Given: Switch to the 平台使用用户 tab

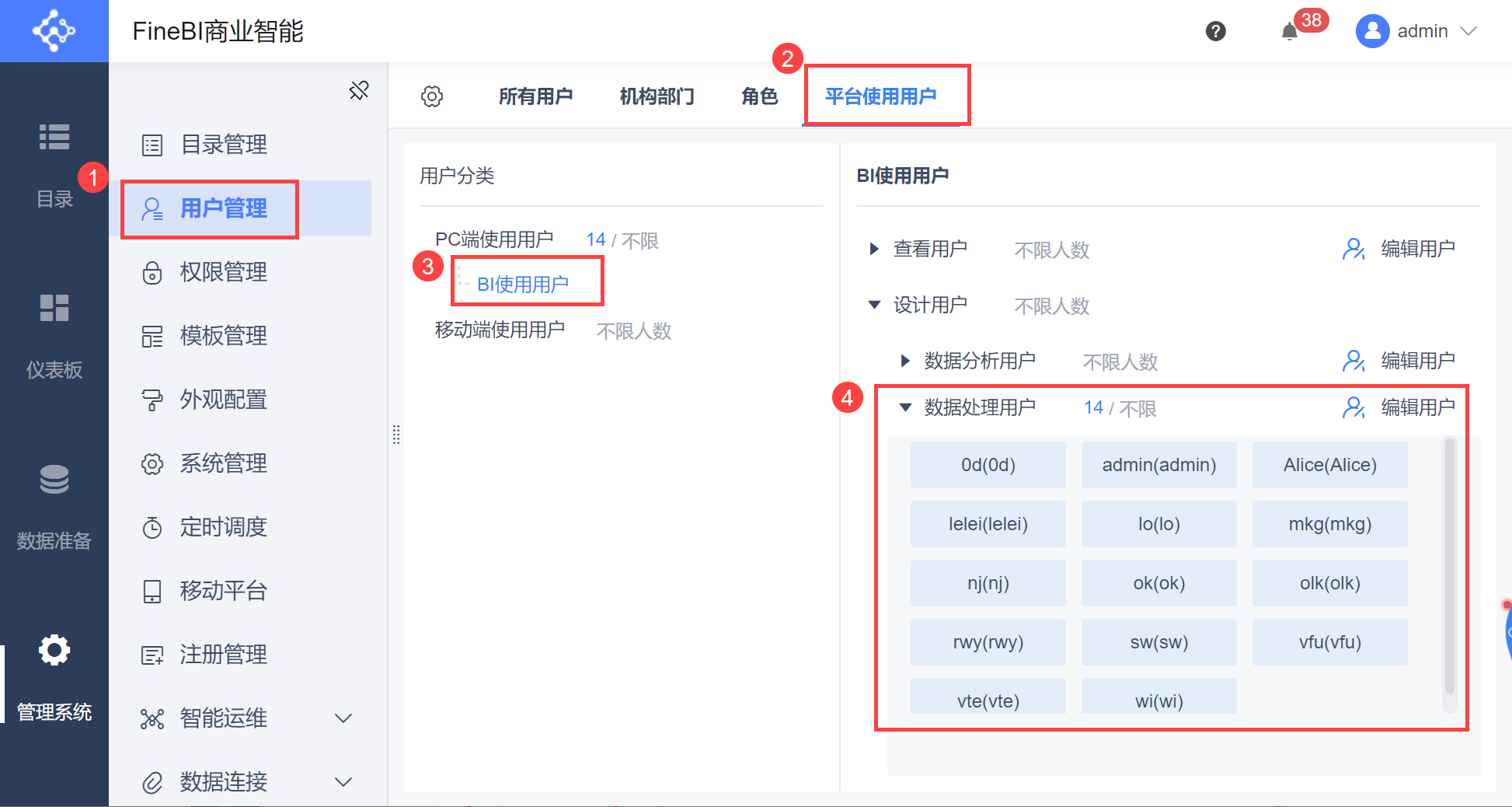Looking at the screenshot, I should click(x=880, y=96).
